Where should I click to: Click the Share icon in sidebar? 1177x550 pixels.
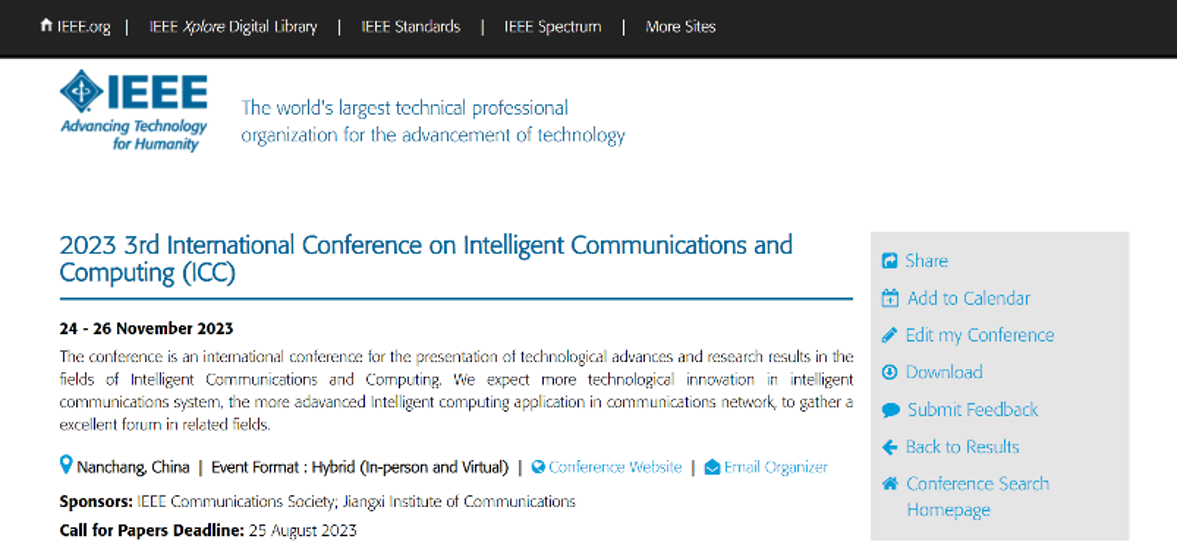(890, 261)
